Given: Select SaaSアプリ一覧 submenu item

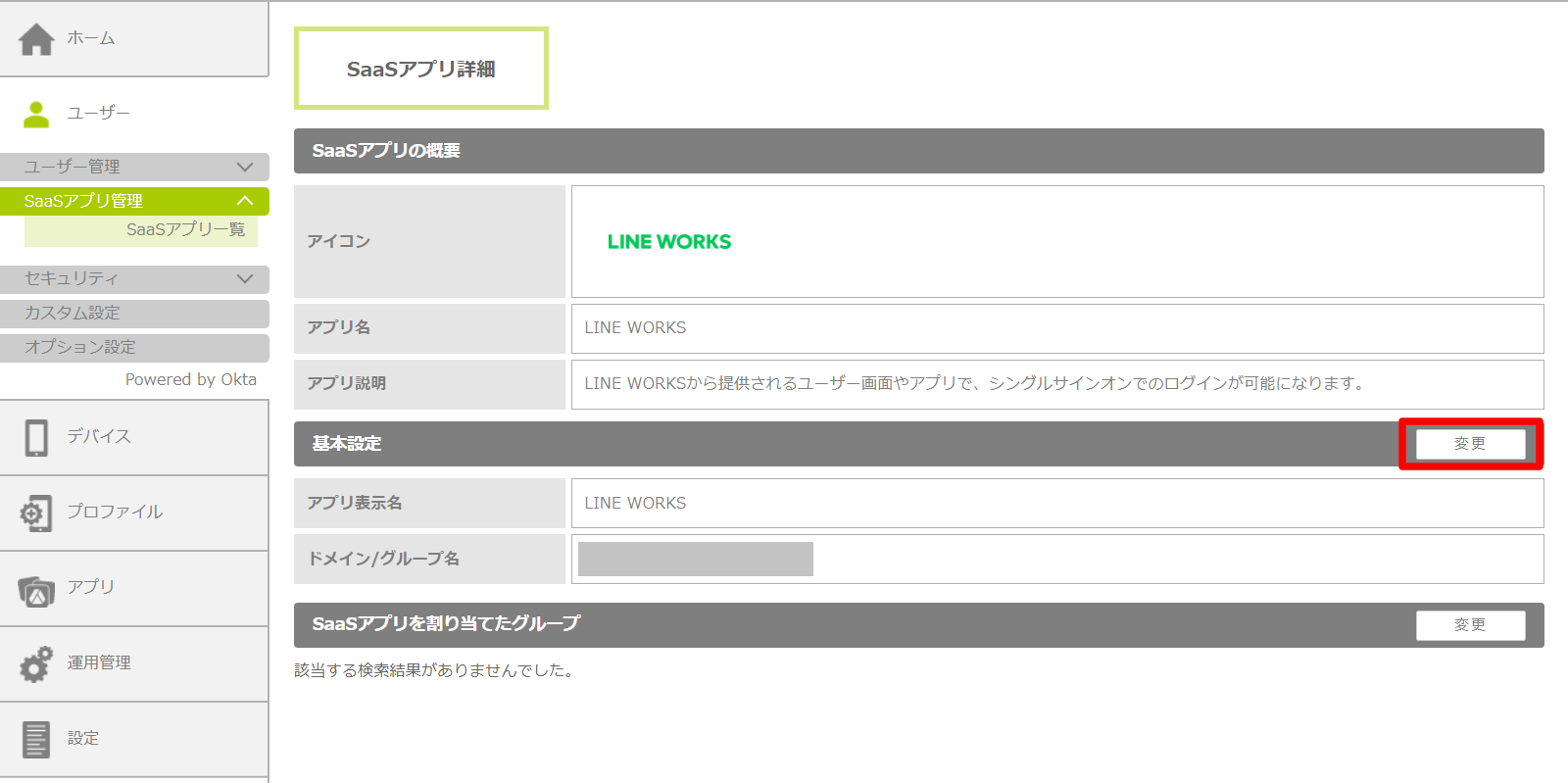Looking at the screenshot, I should [185, 229].
